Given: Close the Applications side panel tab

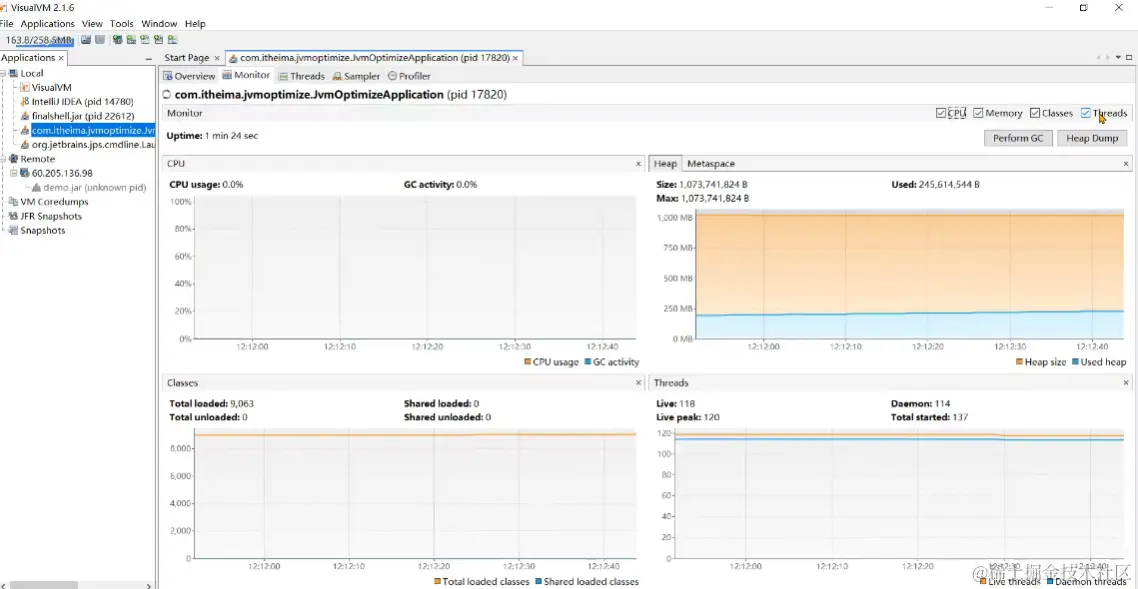Looking at the screenshot, I should 61,58.
